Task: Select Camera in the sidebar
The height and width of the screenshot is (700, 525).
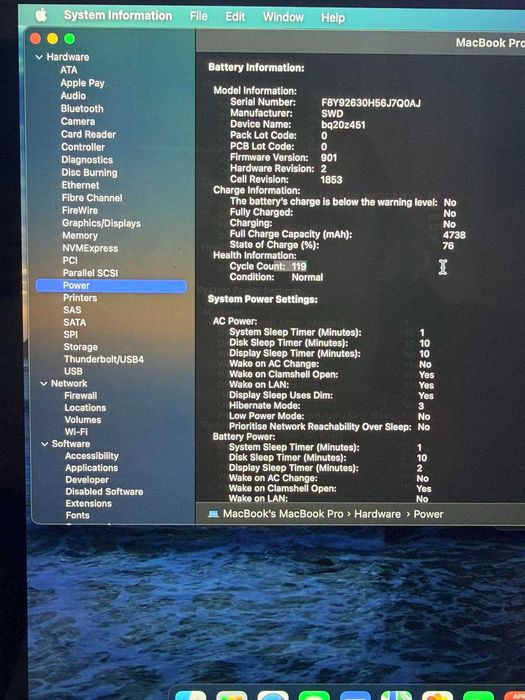Action: (x=78, y=121)
